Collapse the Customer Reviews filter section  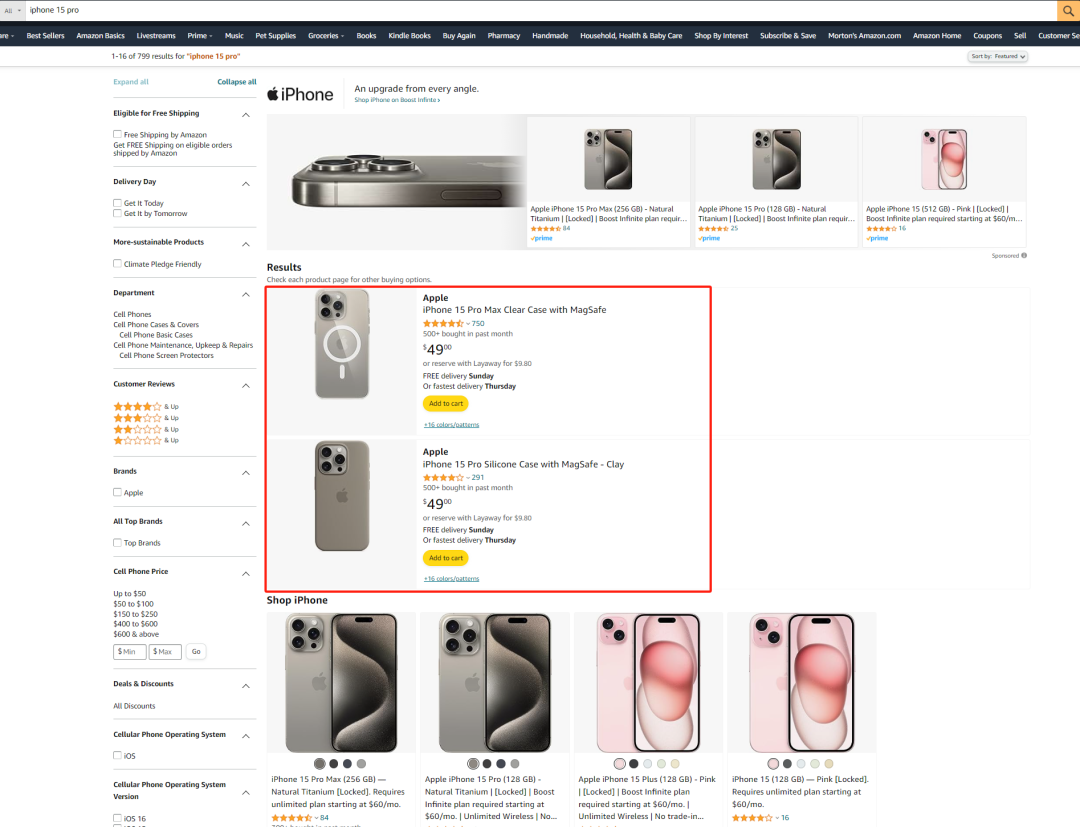pos(246,385)
